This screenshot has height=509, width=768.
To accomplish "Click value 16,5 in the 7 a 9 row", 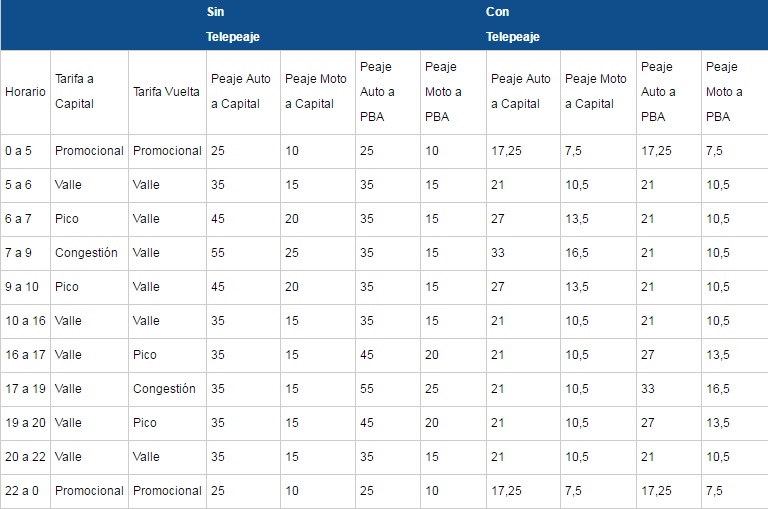I will pos(577,253).
